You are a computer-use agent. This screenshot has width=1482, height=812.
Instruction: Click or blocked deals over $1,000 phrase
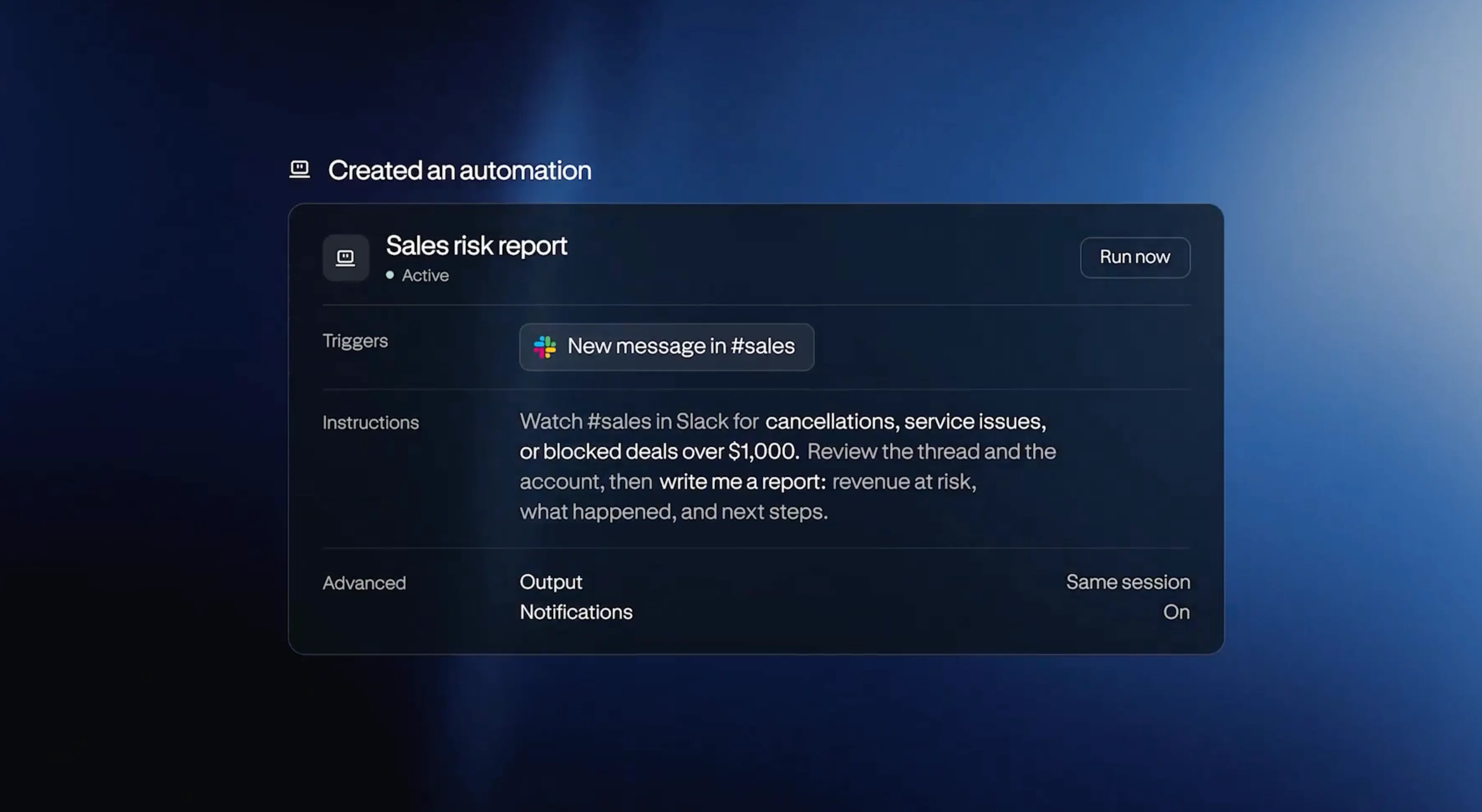tap(660, 452)
